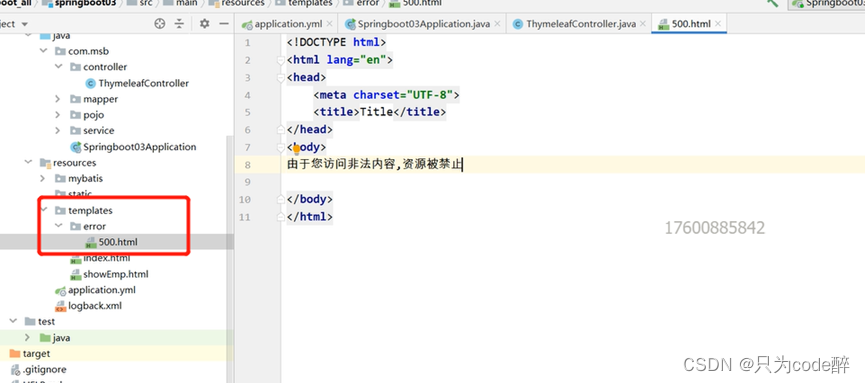Collapse the templates folder
865x383 pixels.
(44, 210)
